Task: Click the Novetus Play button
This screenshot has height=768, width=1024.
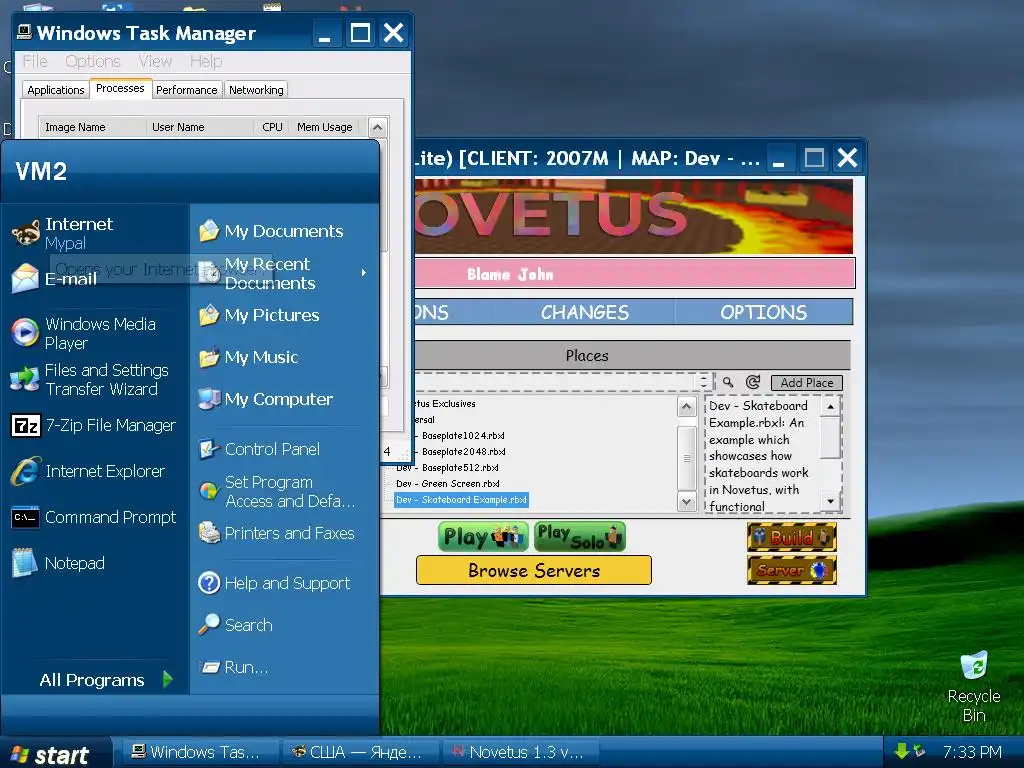Action: [483, 536]
